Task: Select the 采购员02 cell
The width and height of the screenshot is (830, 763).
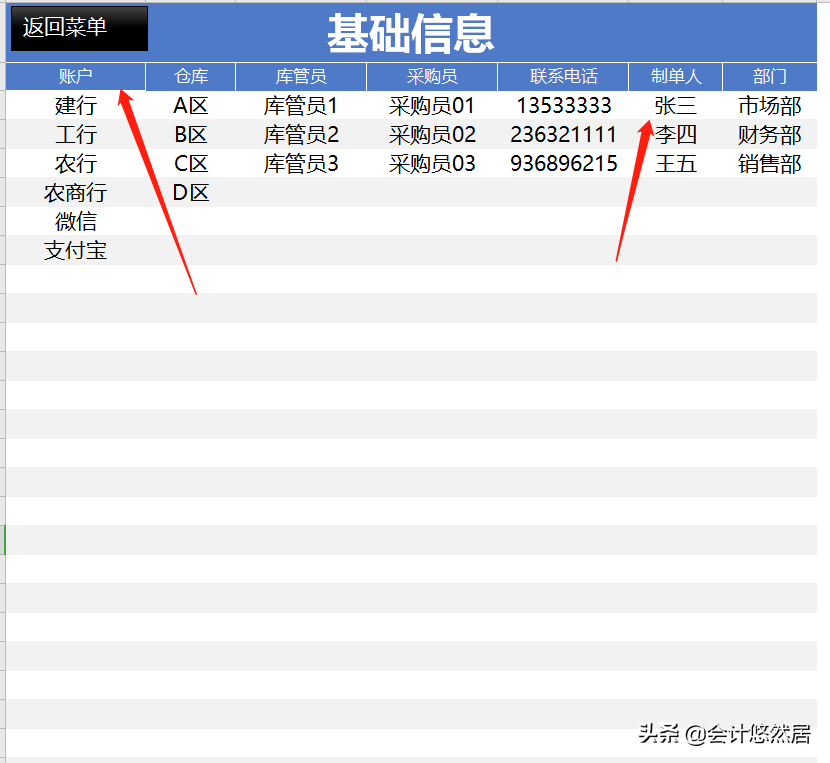Action: point(432,134)
